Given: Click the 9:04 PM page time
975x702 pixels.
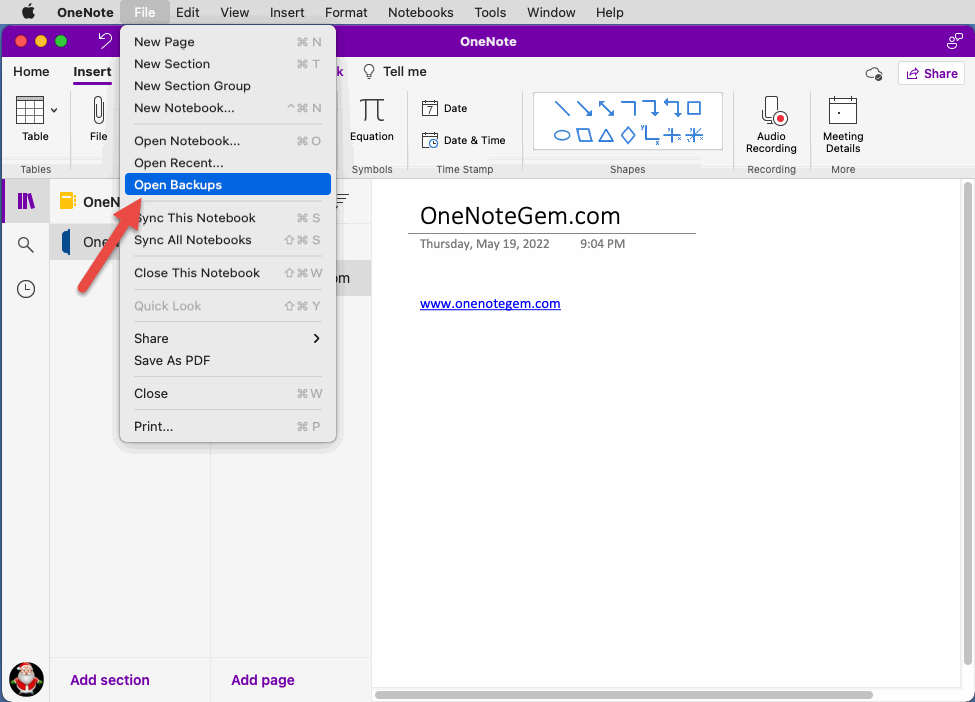Looking at the screenshot, I should click(602, 244).
